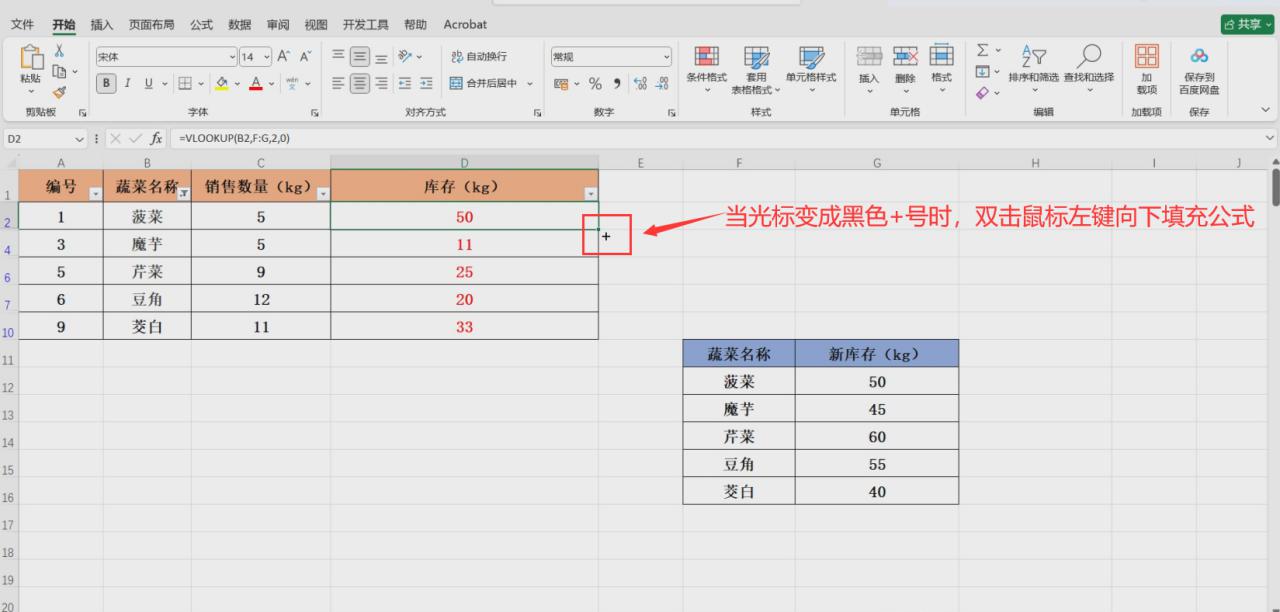1280x612 pixels.
Task: Open filter dropdown on 蔬菜名称 header
Action: pos(183,194)
